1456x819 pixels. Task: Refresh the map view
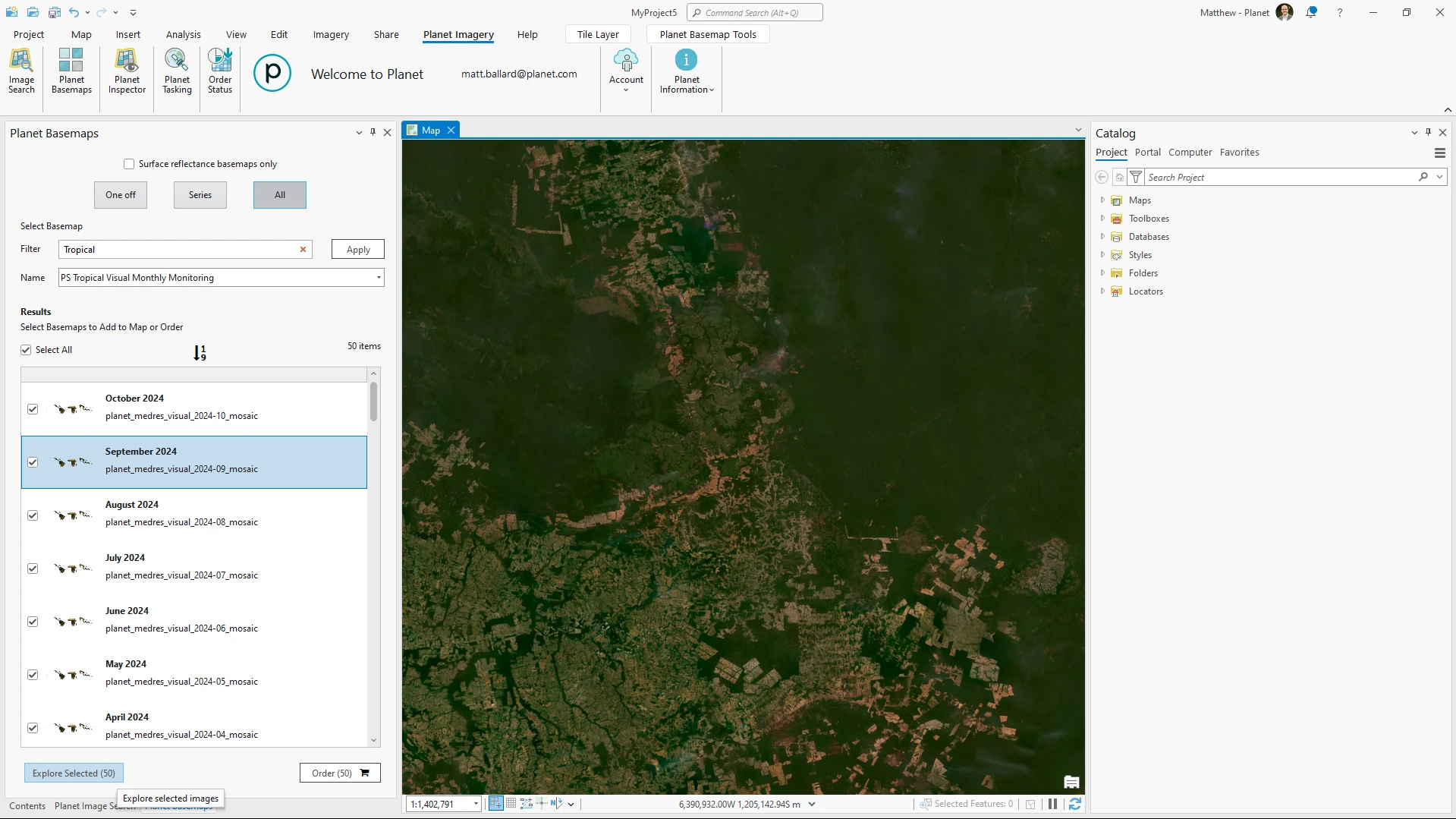[1074, 804]
